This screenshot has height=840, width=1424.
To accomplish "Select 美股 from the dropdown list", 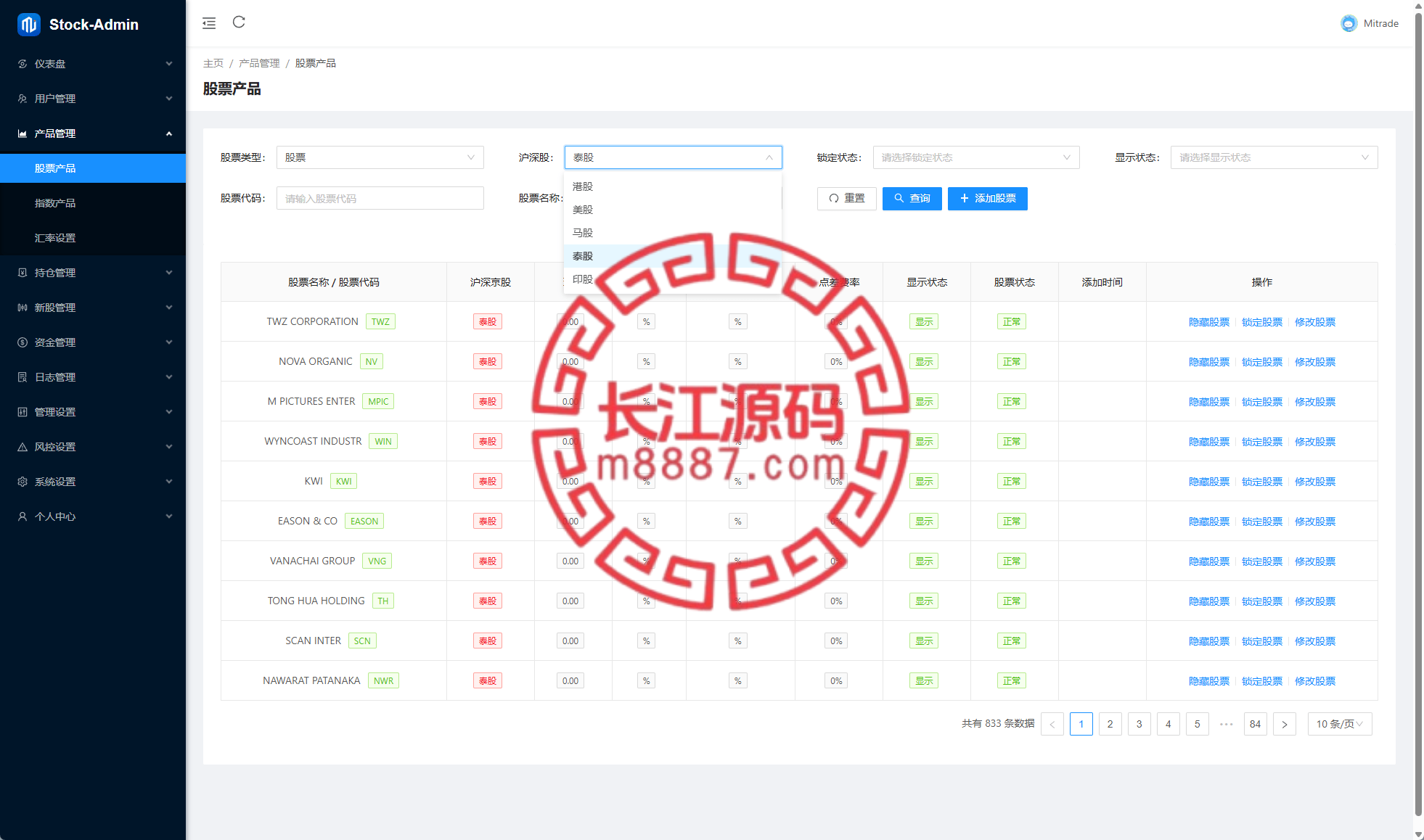I will (673, 210).
